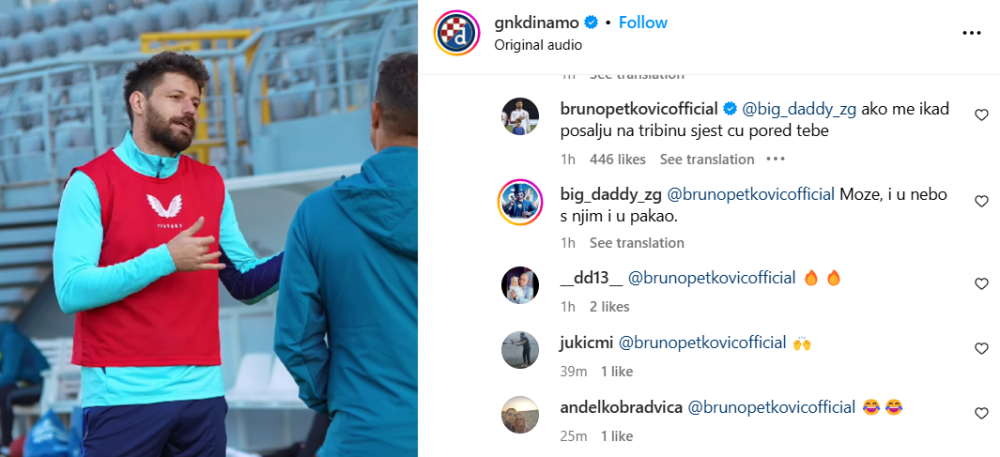Viewport: 1000px width, 457px height.
Task: Click See translation under brunopetkovicofficial's comment
Action: 707,159
